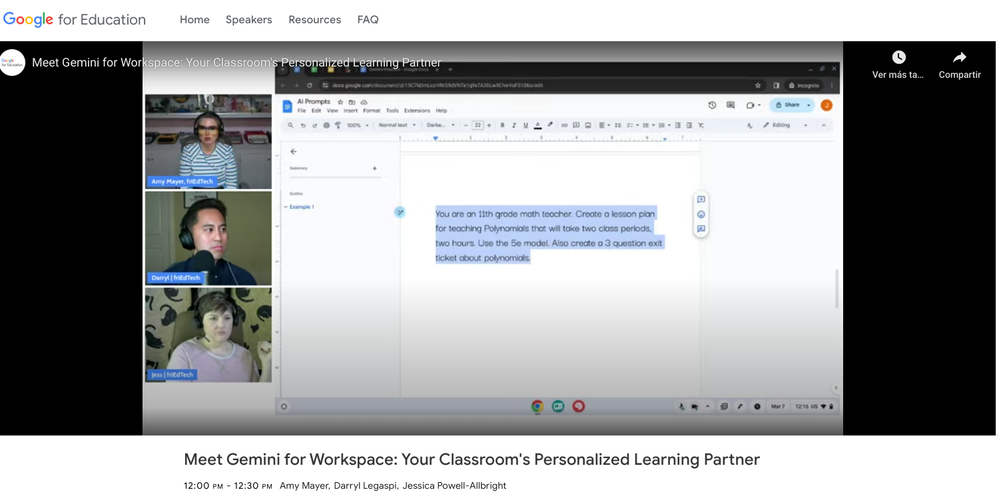Click the Ver más tarde clock icon

tap(898, 57)
